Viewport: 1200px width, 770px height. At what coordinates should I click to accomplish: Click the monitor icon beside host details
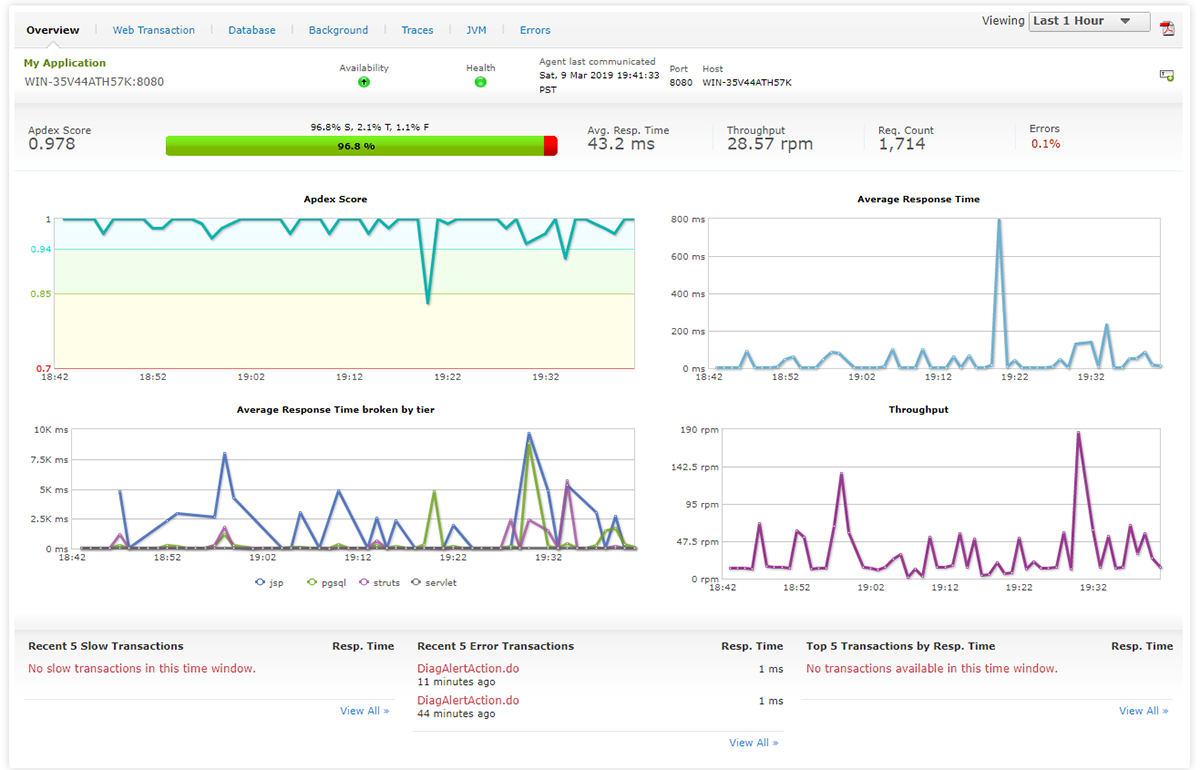(x=1167, y=75)
